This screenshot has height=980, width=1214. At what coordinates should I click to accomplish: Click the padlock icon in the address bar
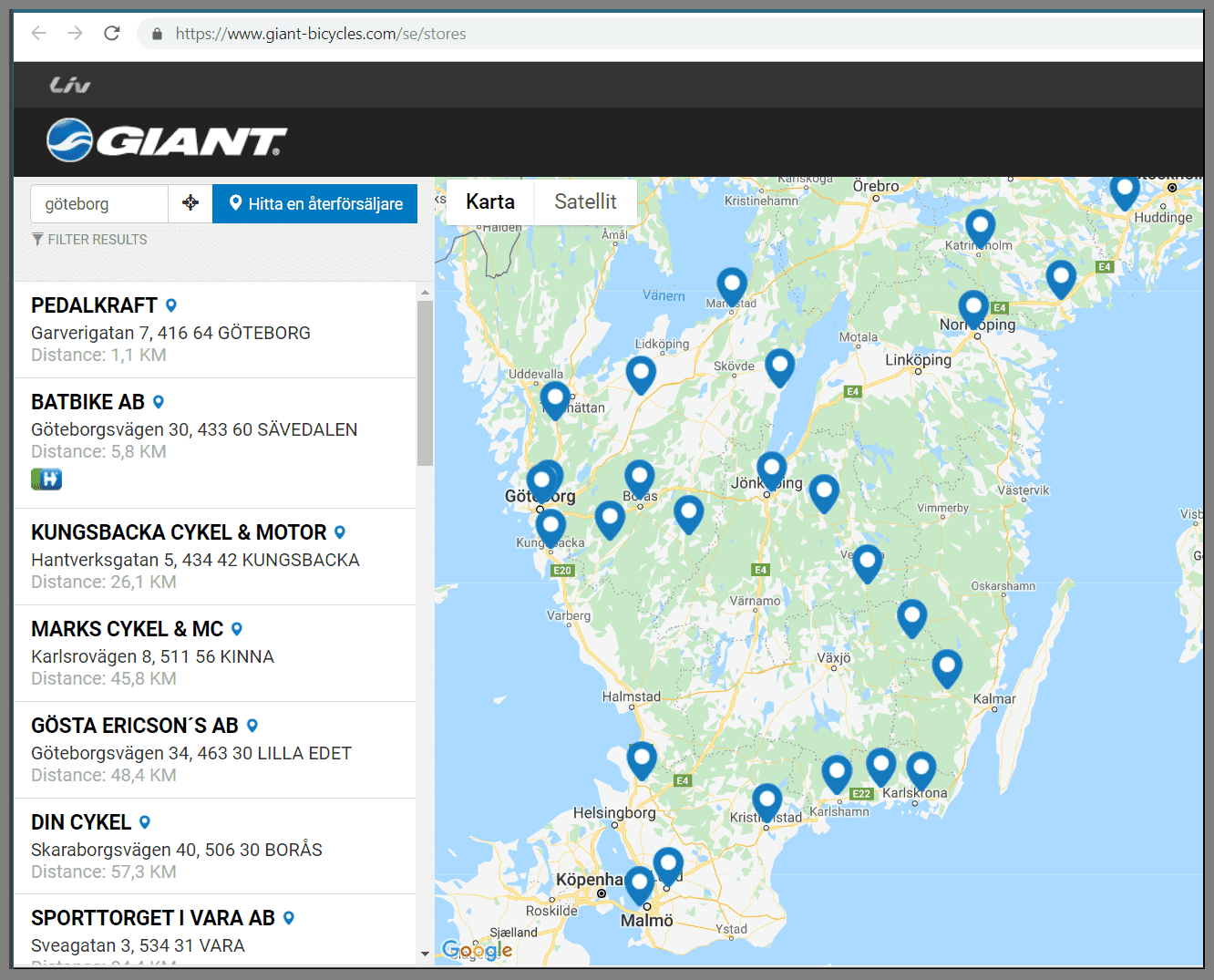tap(157, 34)
